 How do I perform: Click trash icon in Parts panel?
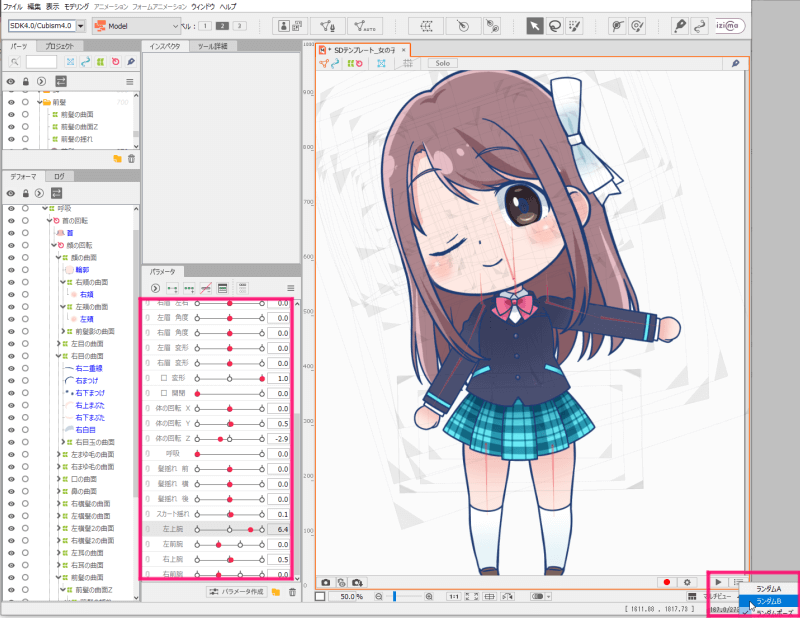click(132, 159)
